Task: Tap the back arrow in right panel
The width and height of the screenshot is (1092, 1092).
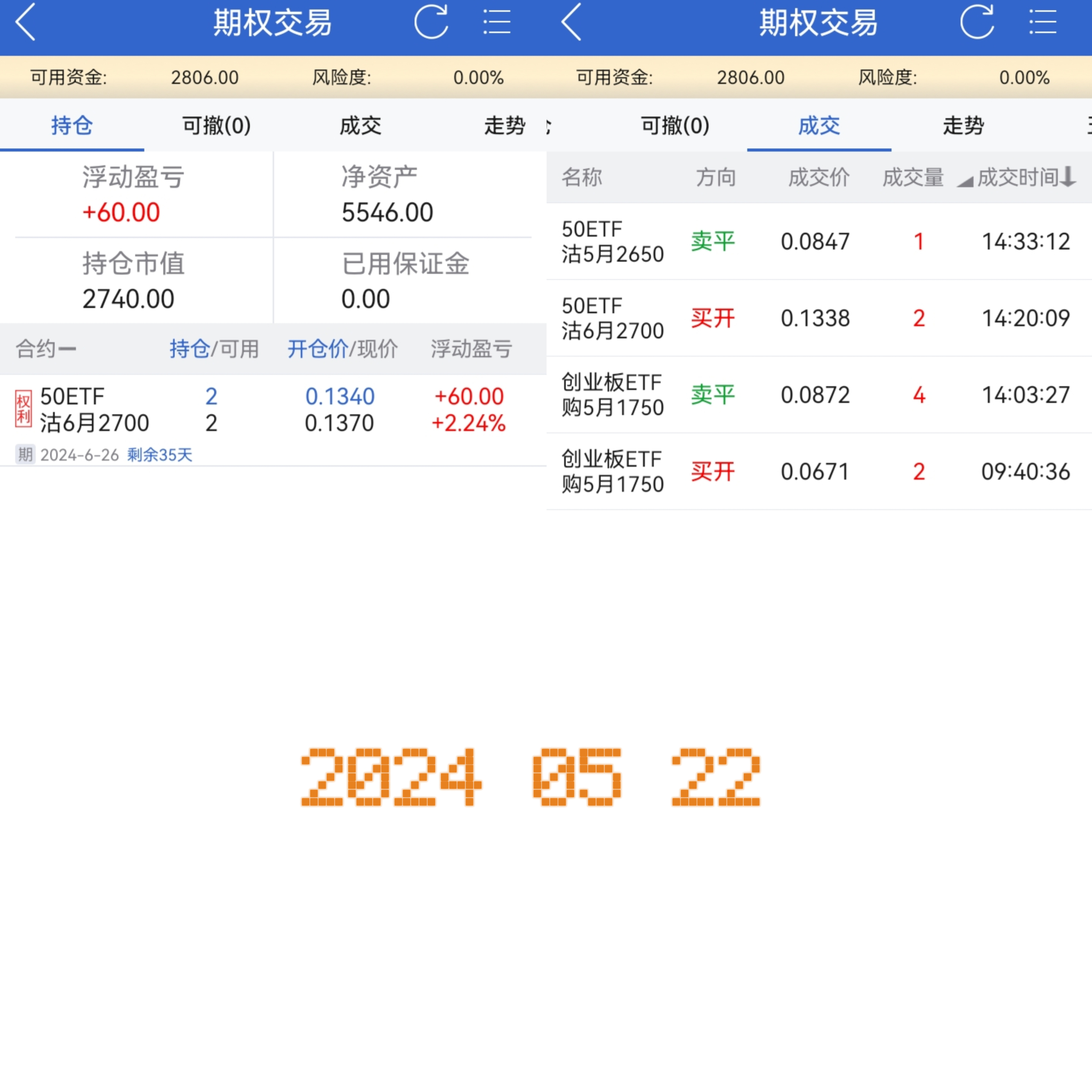Action: pos(572,22)
